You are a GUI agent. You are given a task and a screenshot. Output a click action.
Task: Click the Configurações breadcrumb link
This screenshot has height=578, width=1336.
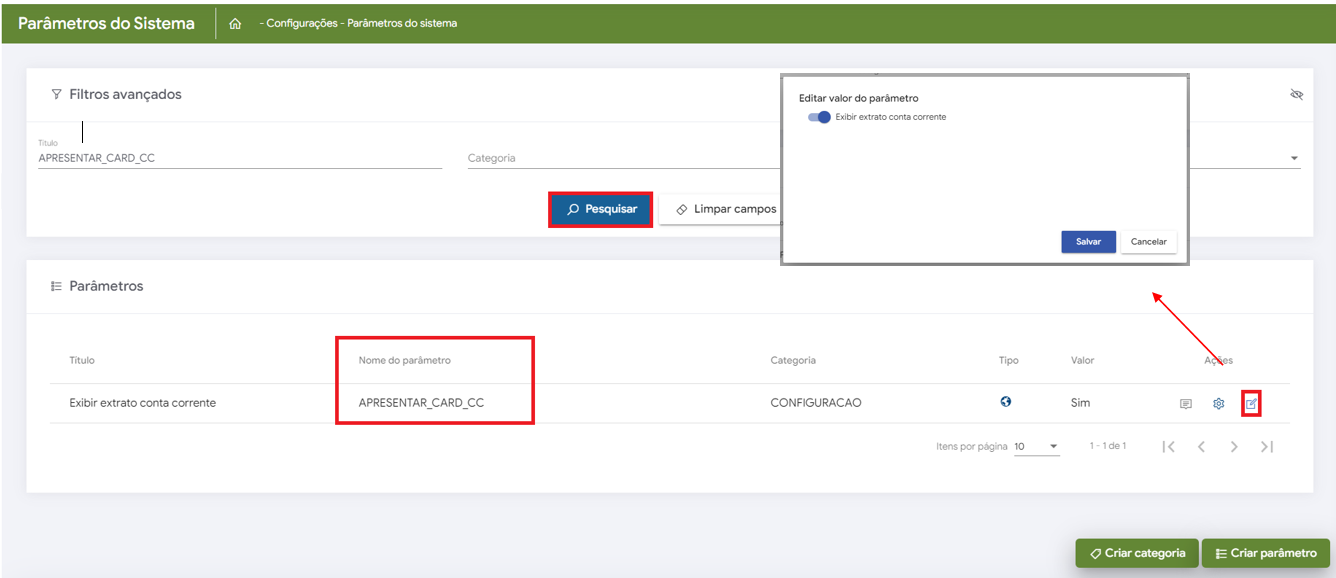pos(301,23)
